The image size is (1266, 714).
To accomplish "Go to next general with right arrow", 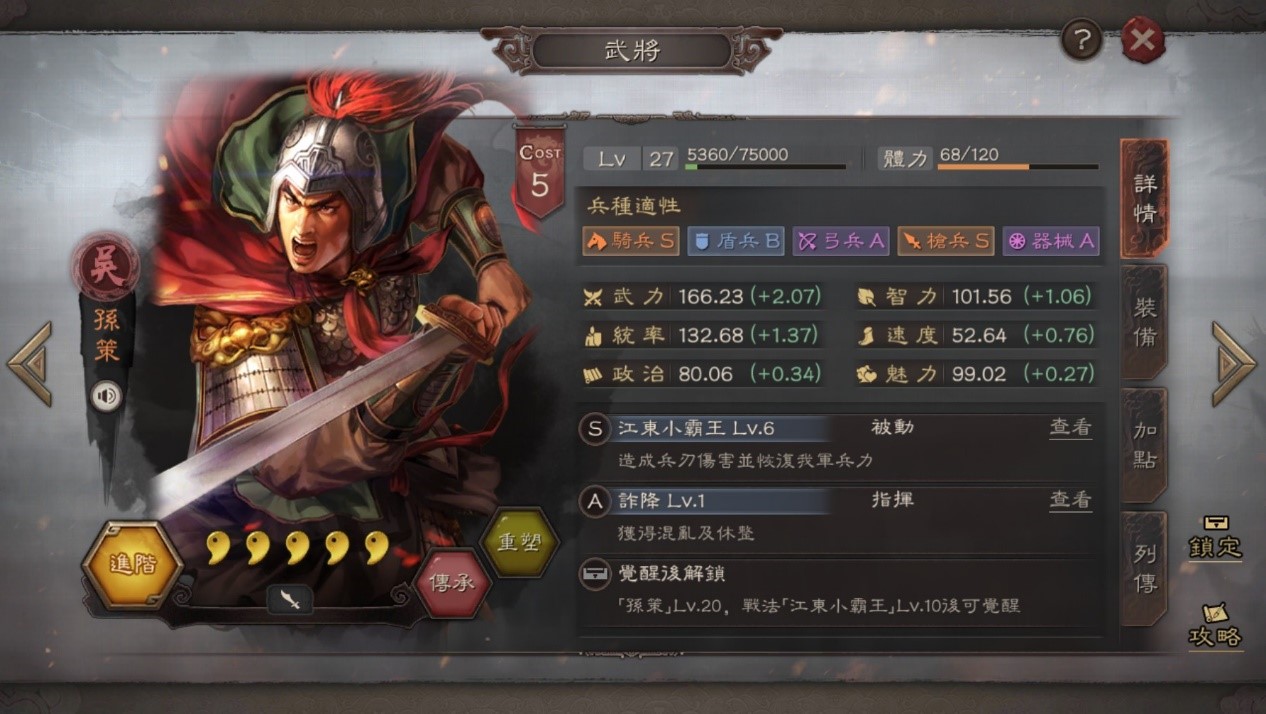I will pyautogui.click(x=1234, y=364).
